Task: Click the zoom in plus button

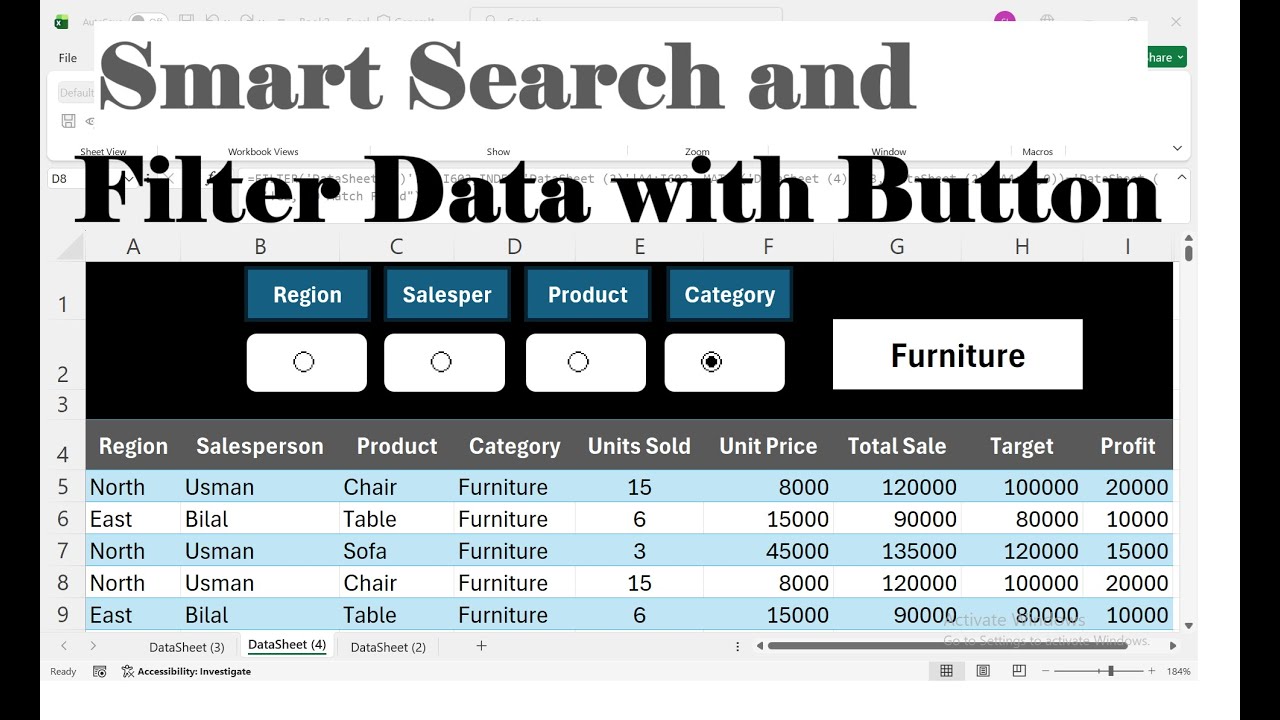Action: (1151, 671)
